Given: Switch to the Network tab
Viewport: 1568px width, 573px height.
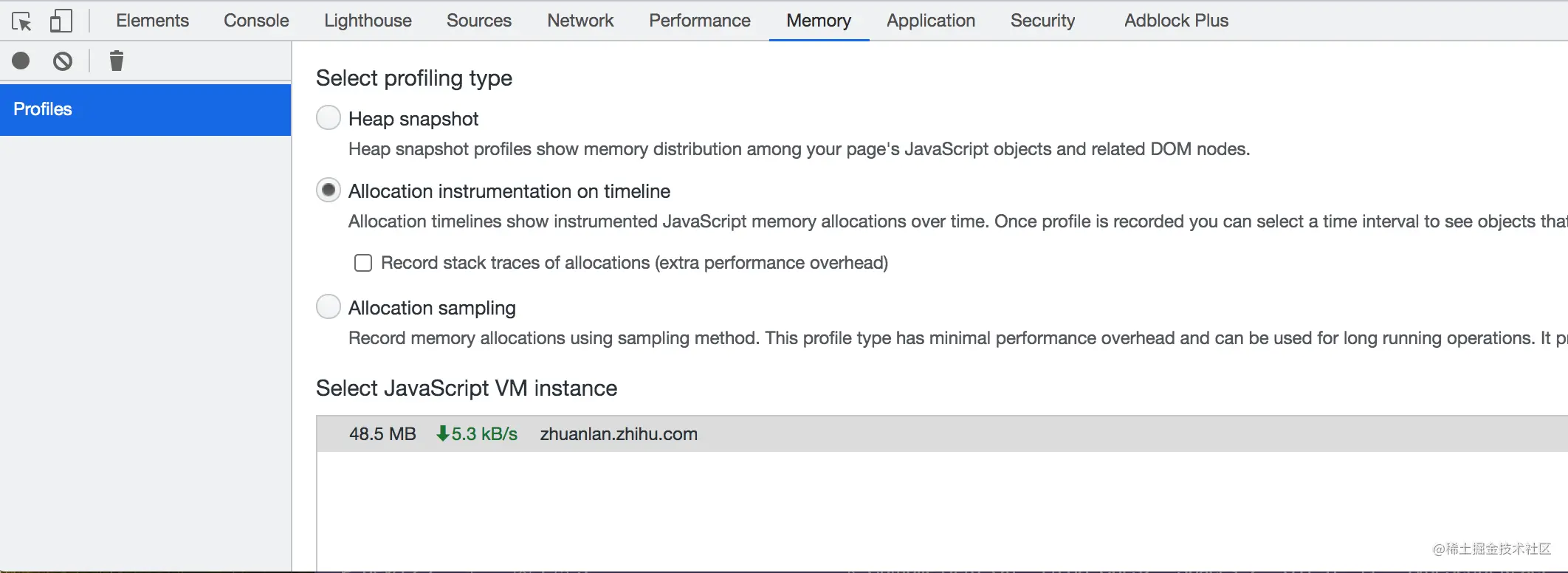Looking at the screenshot, I should point(580,21).
